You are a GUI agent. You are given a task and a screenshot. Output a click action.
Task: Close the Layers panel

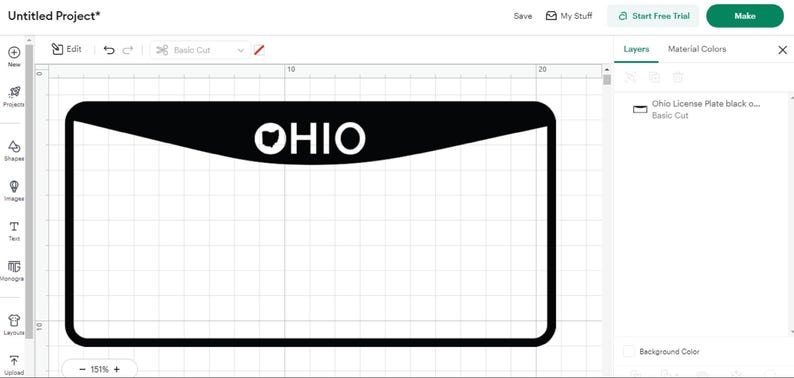(x=782, y=50)
